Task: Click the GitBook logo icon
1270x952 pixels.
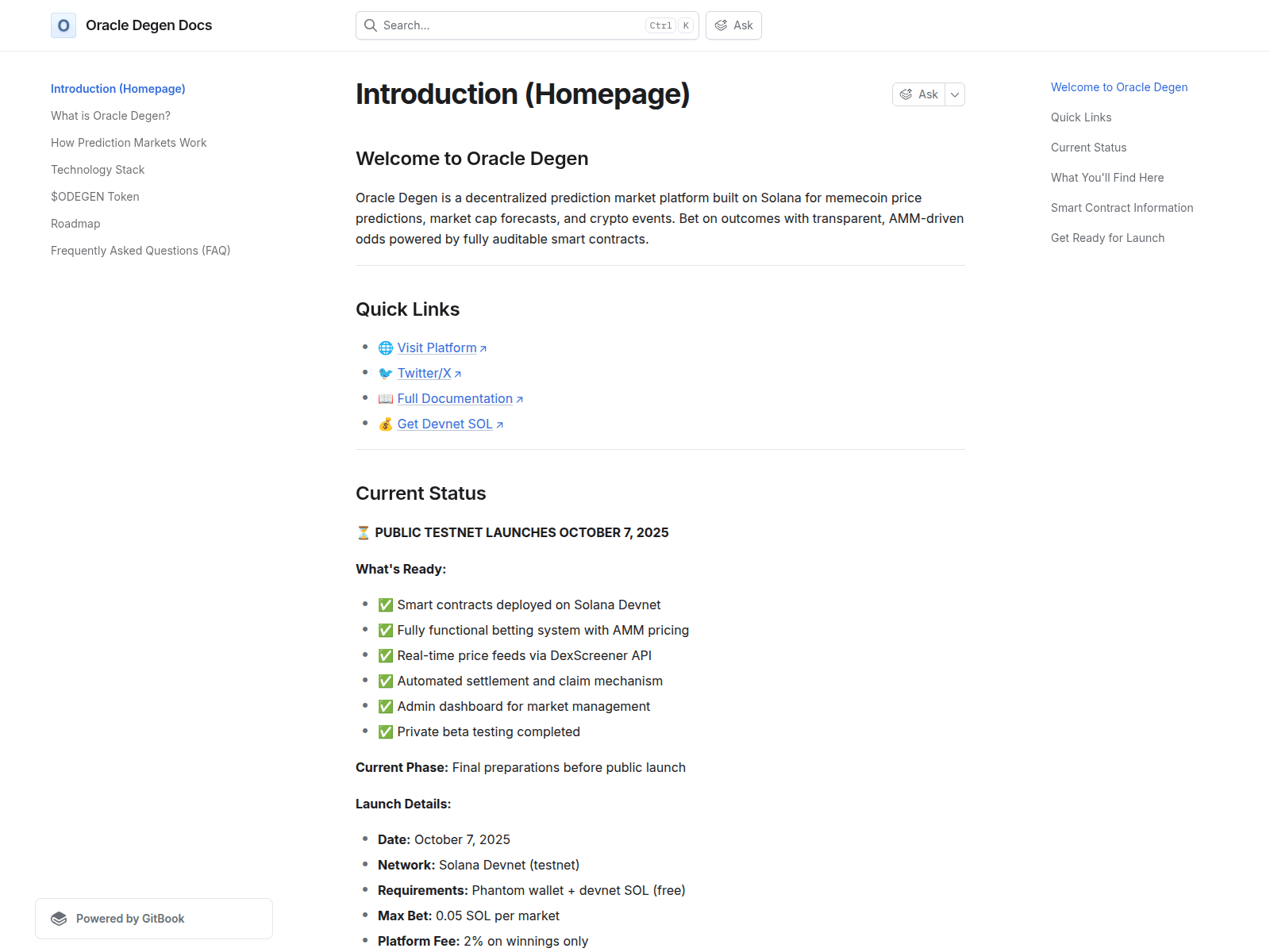Action: [x=59, y=919]
